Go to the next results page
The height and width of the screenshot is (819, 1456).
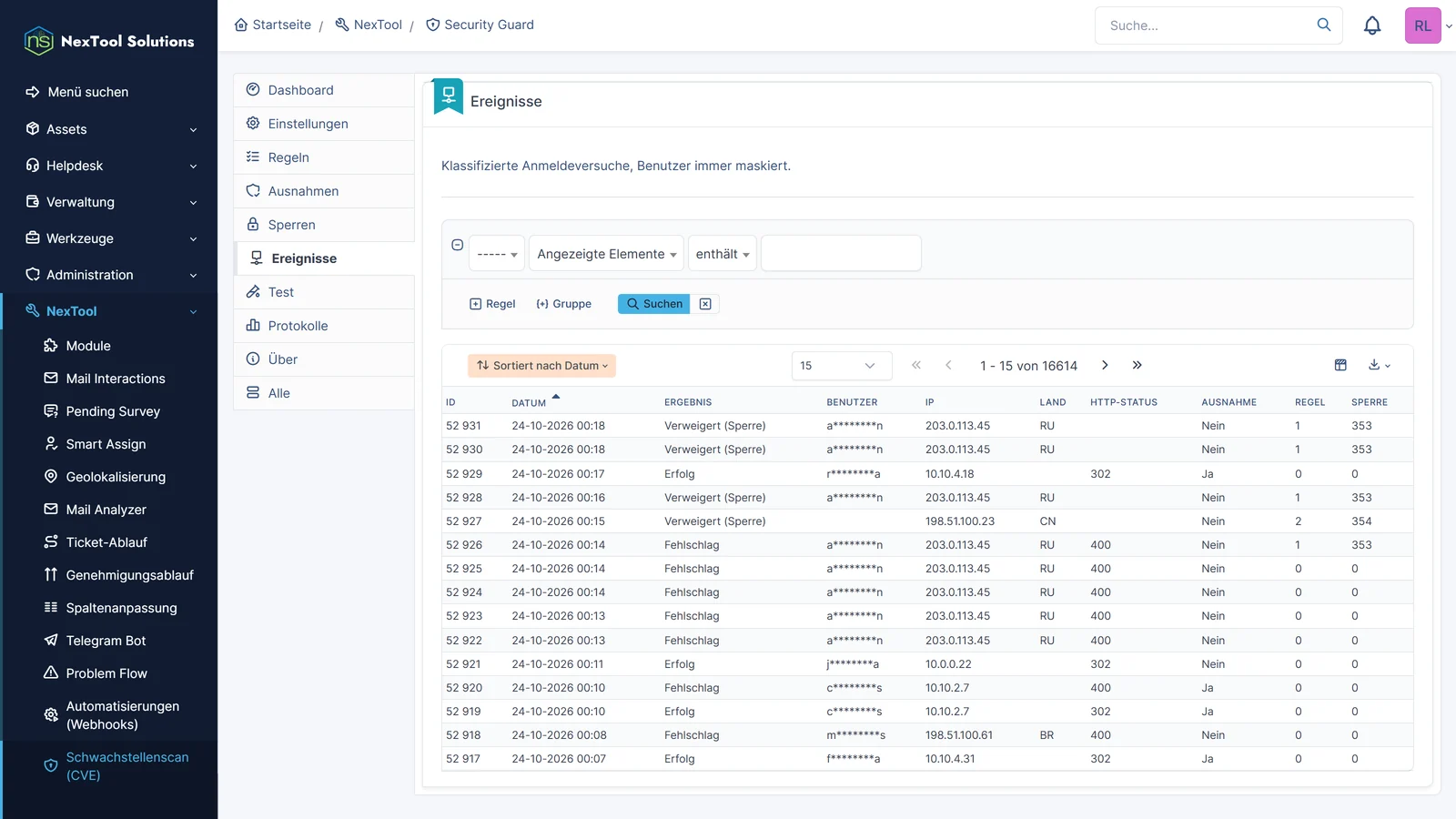pos(1105,365)
